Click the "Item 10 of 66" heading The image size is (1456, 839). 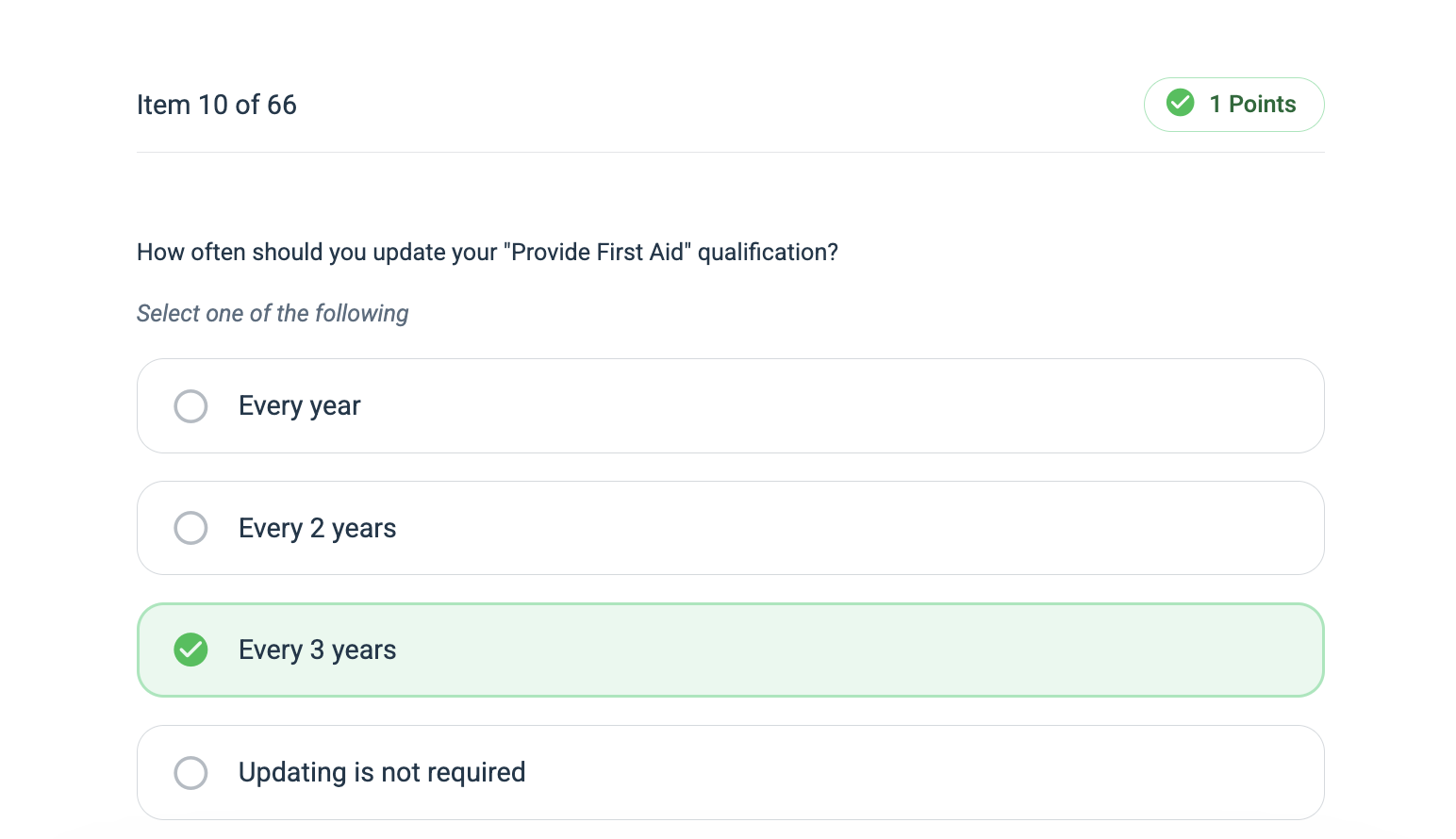217,105
